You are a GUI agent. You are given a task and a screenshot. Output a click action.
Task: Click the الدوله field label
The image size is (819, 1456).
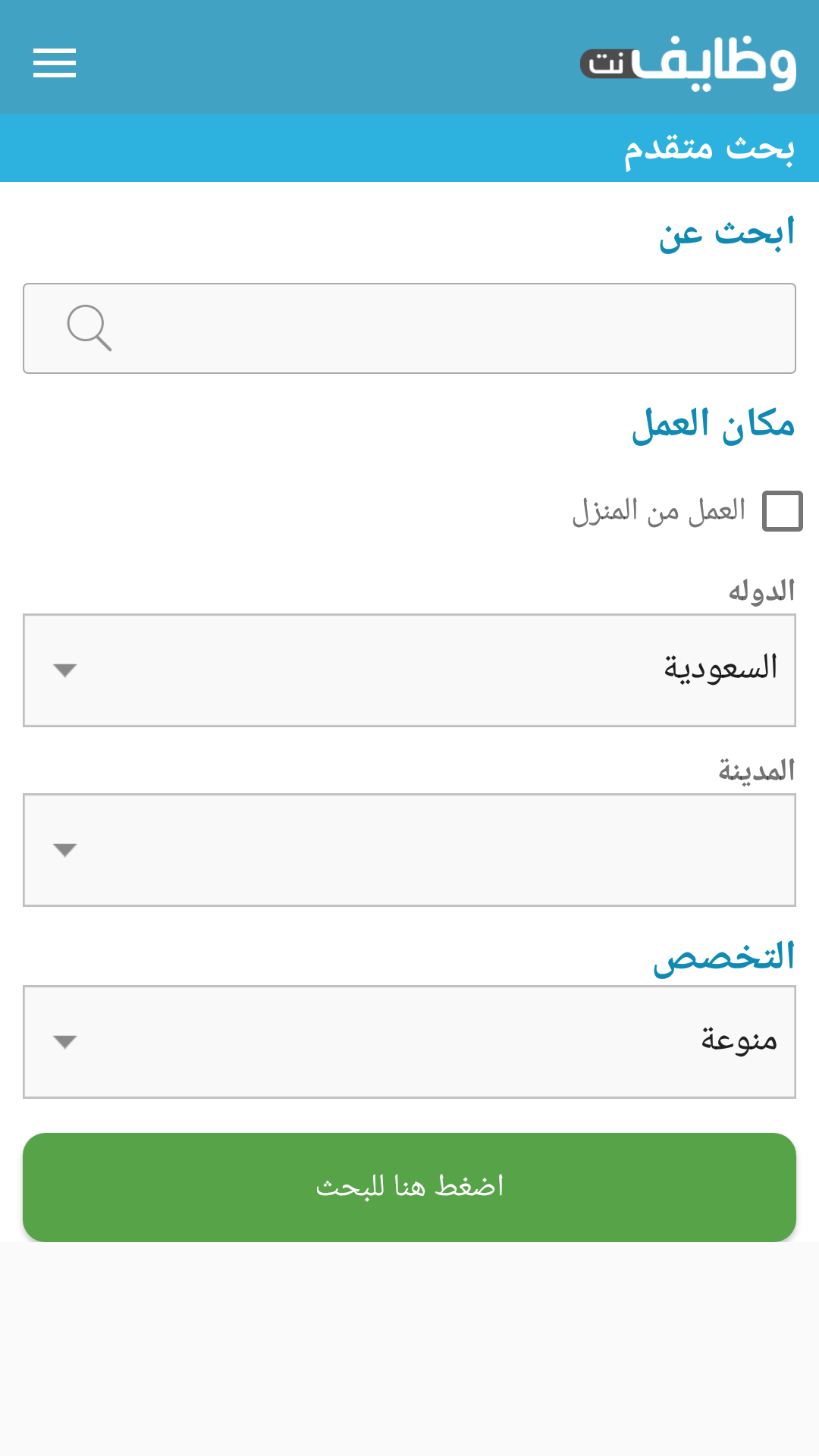761,591
